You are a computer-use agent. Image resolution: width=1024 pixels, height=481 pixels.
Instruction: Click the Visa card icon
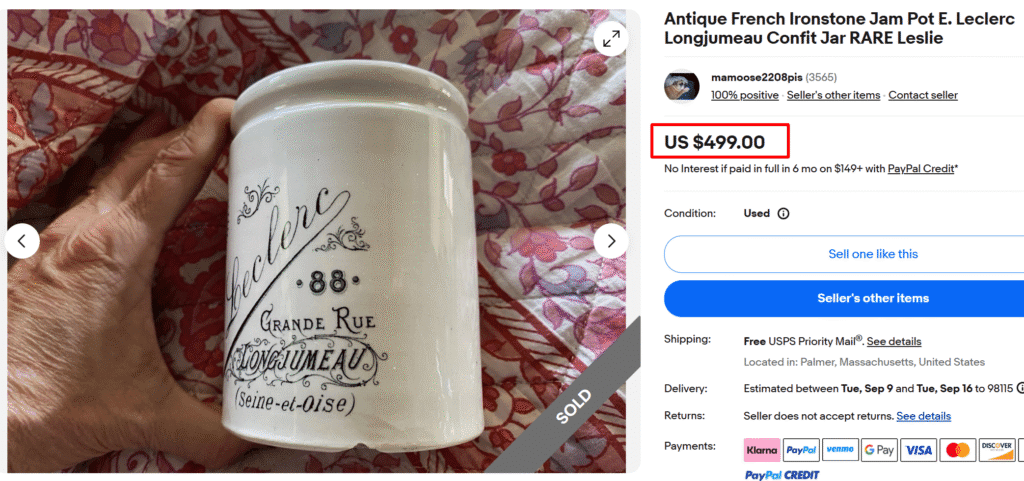[918, 450]
